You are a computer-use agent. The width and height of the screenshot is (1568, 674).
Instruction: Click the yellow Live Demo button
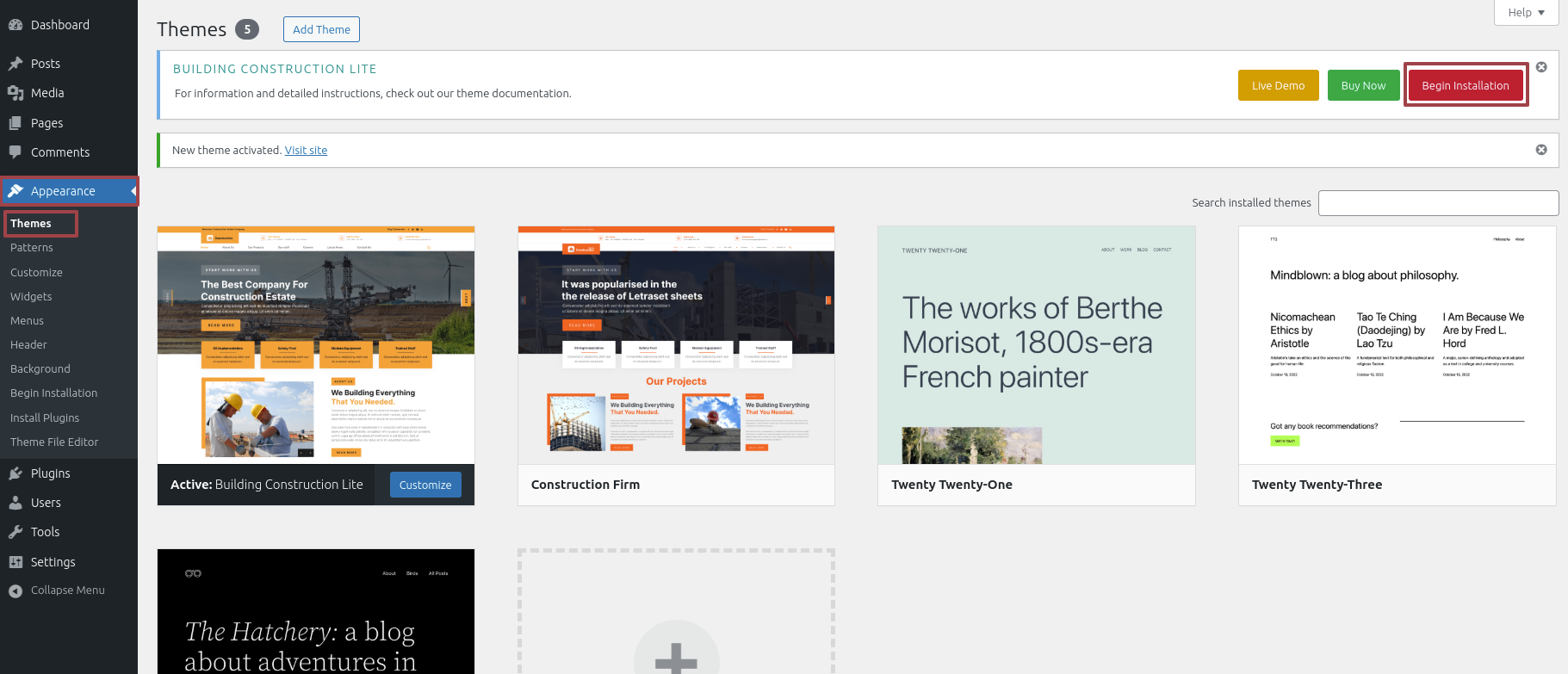coord(1278,85)
